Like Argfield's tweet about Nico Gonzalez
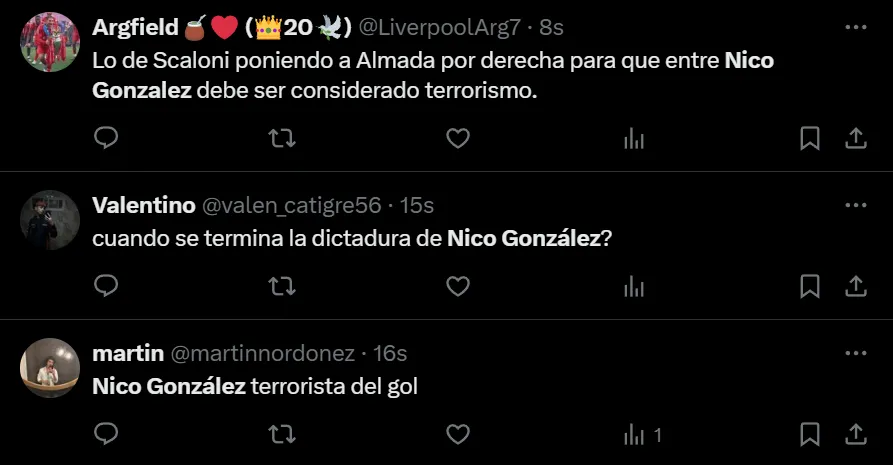 click(458, 138)
